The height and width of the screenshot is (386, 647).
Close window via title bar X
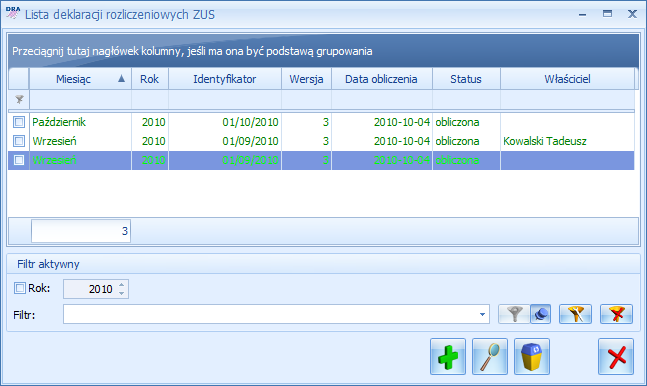632,14
